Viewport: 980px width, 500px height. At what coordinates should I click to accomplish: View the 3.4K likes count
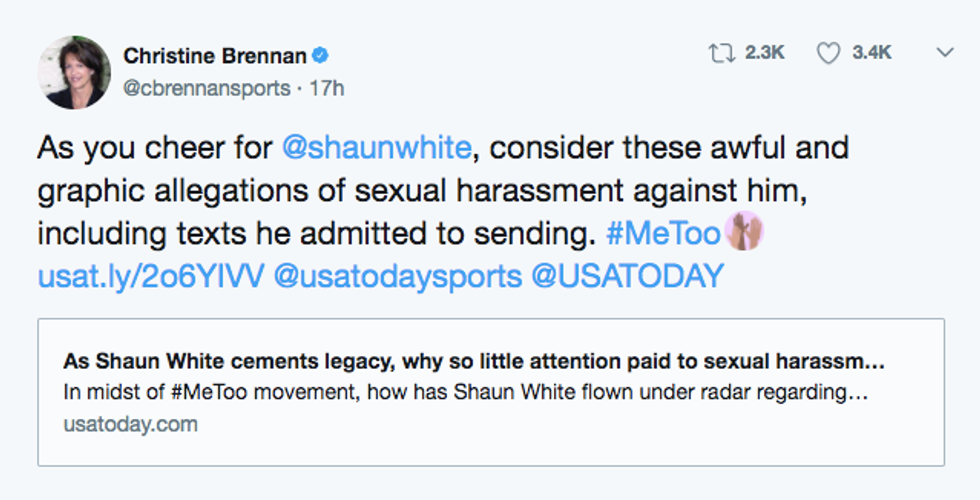point(872,53)
